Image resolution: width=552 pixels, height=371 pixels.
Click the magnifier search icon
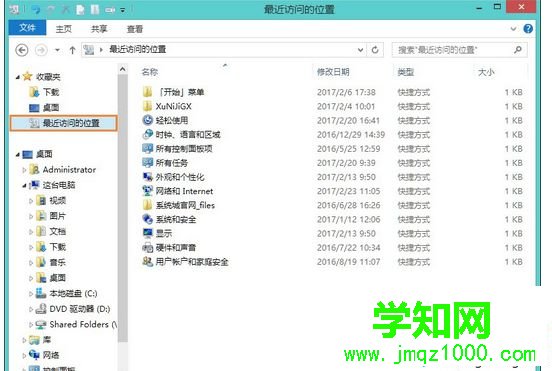pyautogui.click(x=518, y=50)
